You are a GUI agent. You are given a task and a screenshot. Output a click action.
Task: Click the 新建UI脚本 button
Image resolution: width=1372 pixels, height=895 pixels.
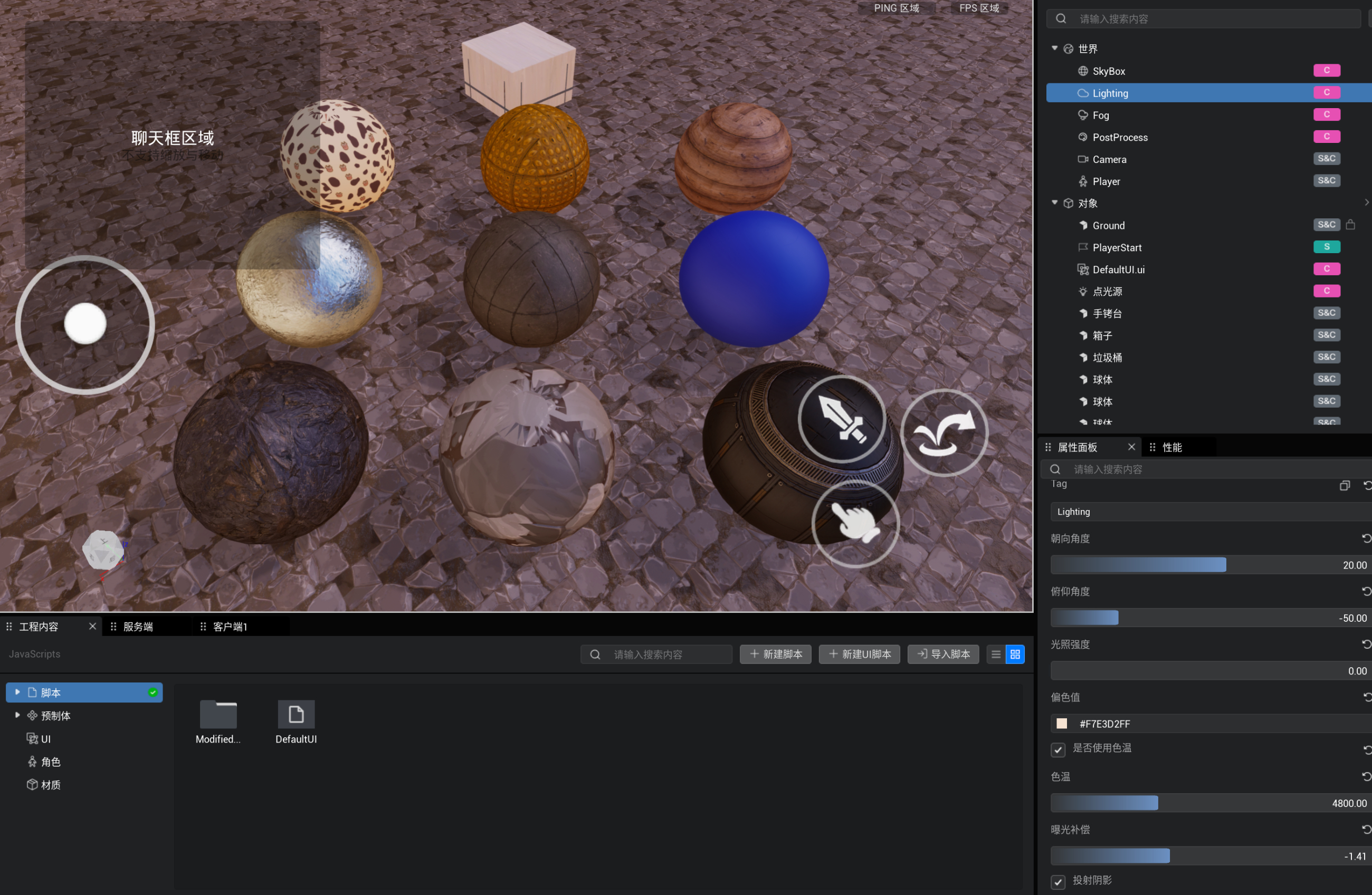tap(860, 654)
